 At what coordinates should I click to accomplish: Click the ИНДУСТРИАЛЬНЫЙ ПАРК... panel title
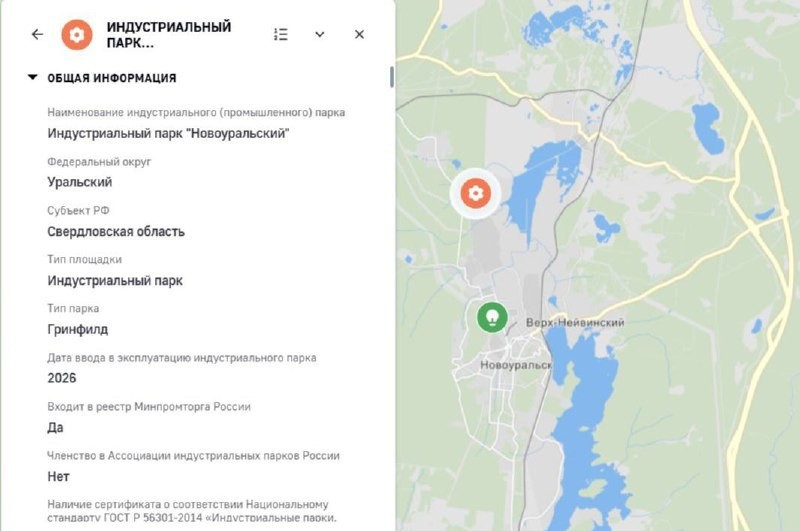[x=169, y=35]
